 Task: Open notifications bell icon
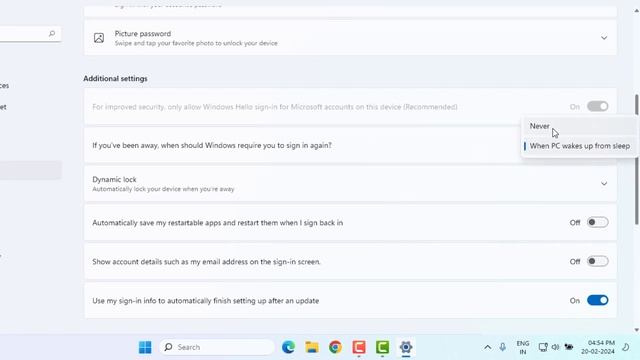coord(626,347)
